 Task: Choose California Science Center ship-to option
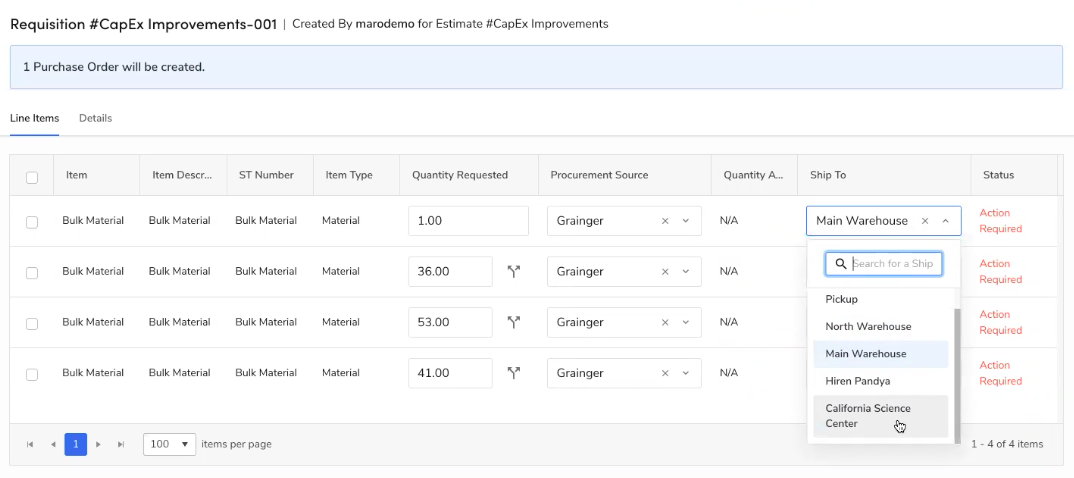881,416
